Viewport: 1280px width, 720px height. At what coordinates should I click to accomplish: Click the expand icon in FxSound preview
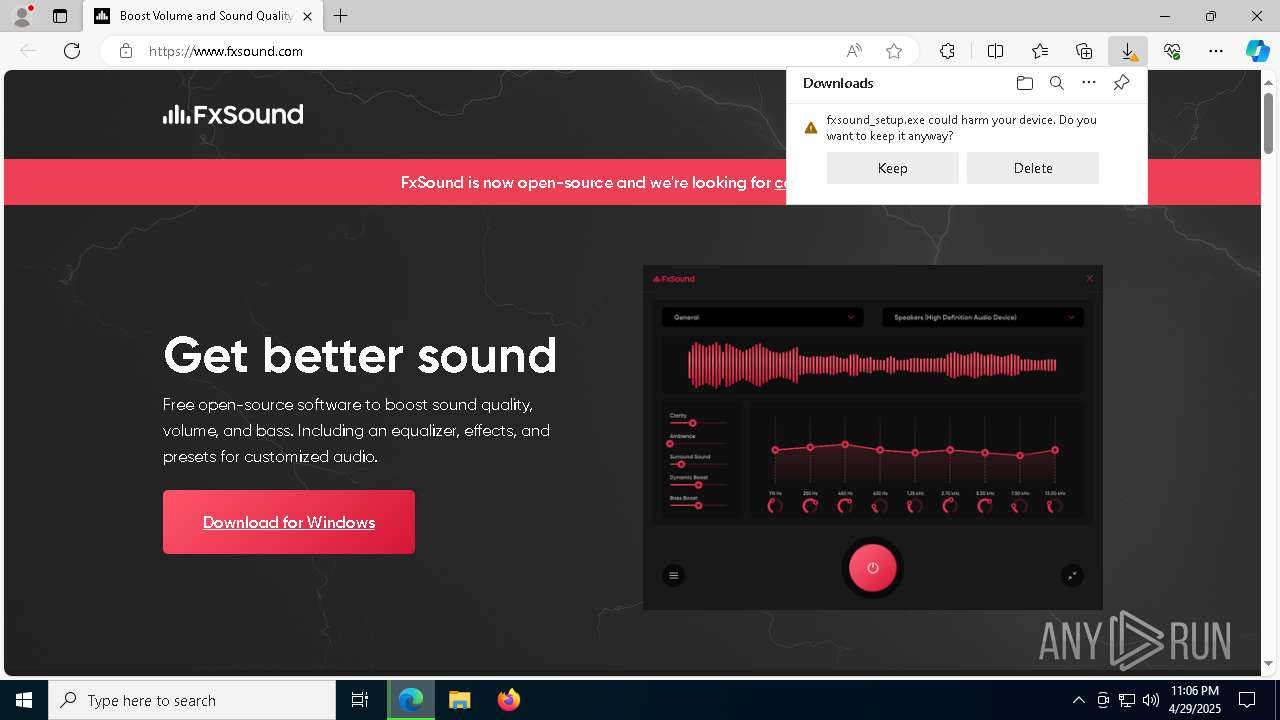pyautogui.click(x=1072, y=575)
